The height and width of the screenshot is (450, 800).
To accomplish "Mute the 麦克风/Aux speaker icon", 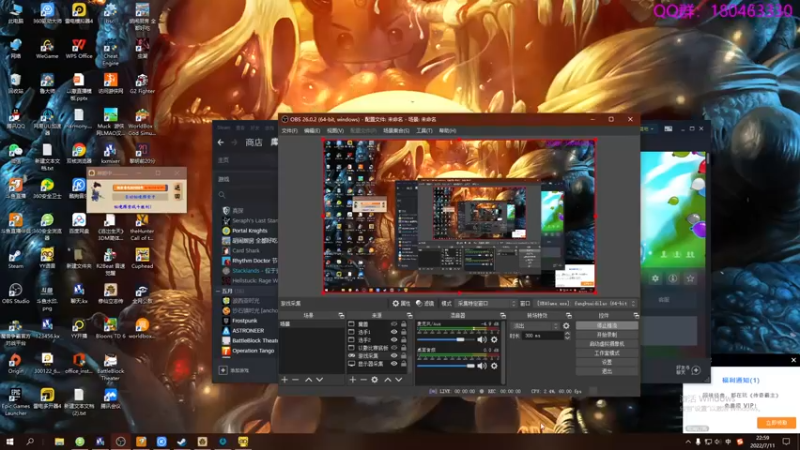I will 482,340.
